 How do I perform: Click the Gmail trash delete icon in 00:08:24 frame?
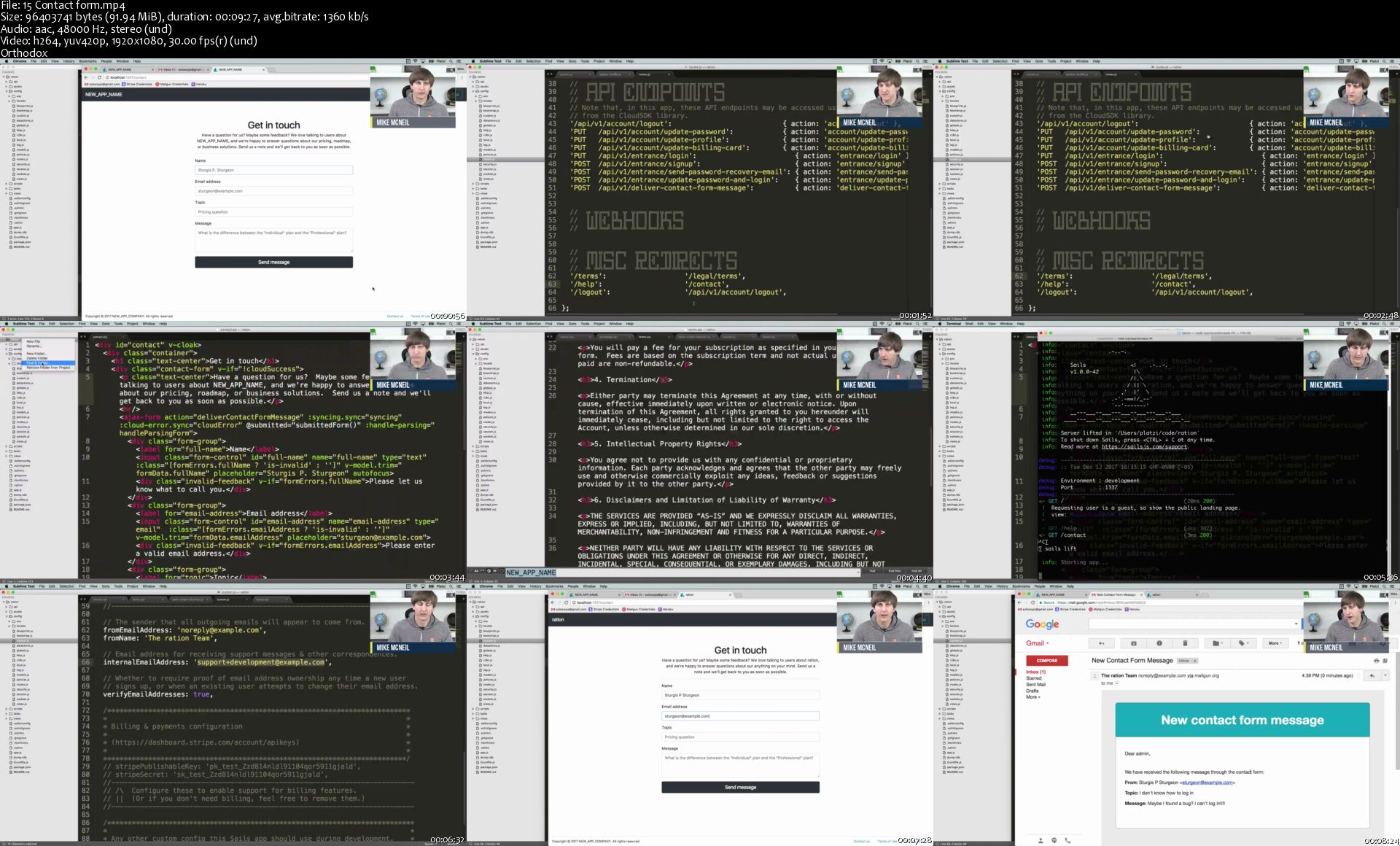pos(1185,643)
